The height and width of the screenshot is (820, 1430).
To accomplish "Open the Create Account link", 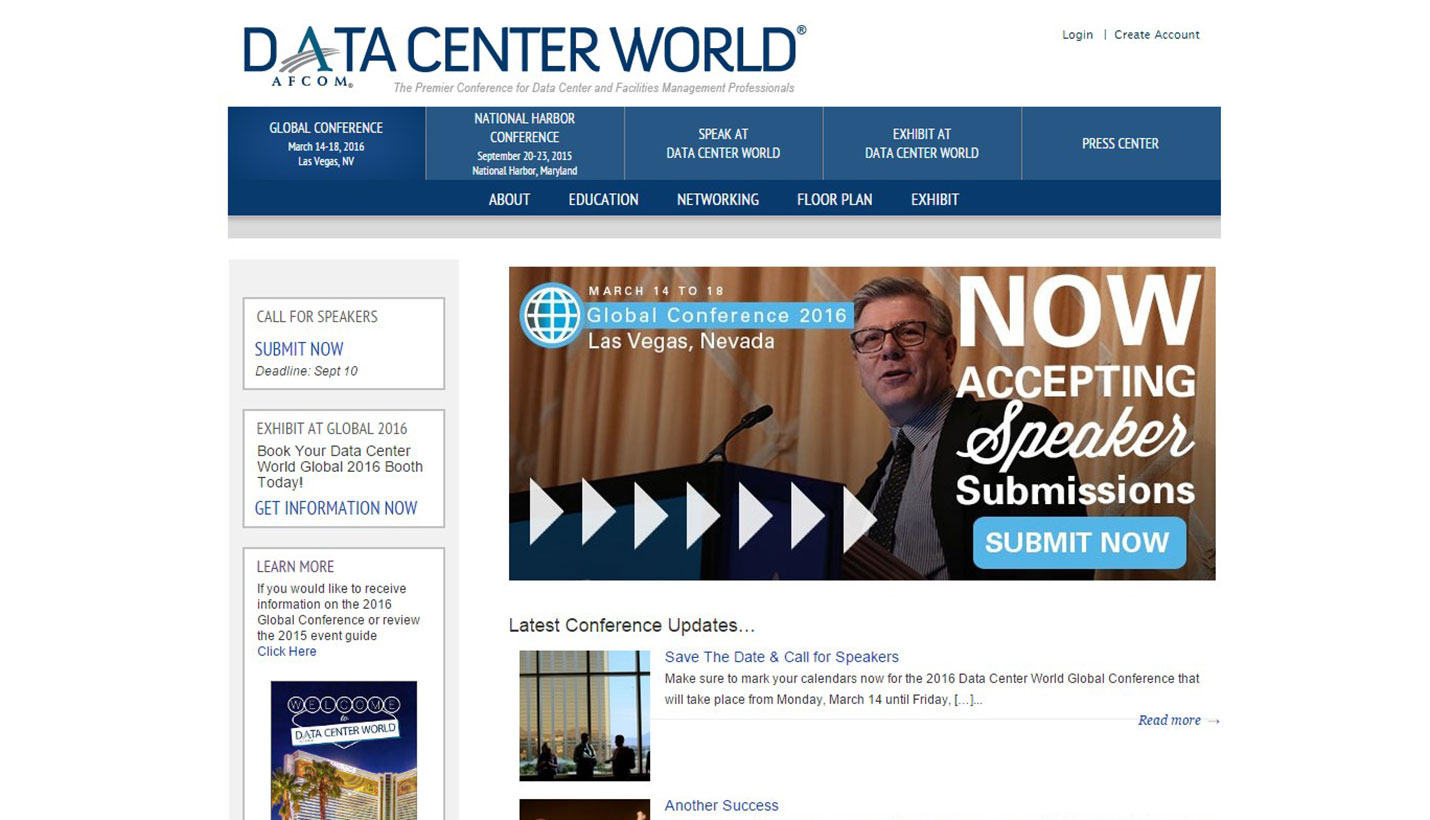I will coord(1156,35).
